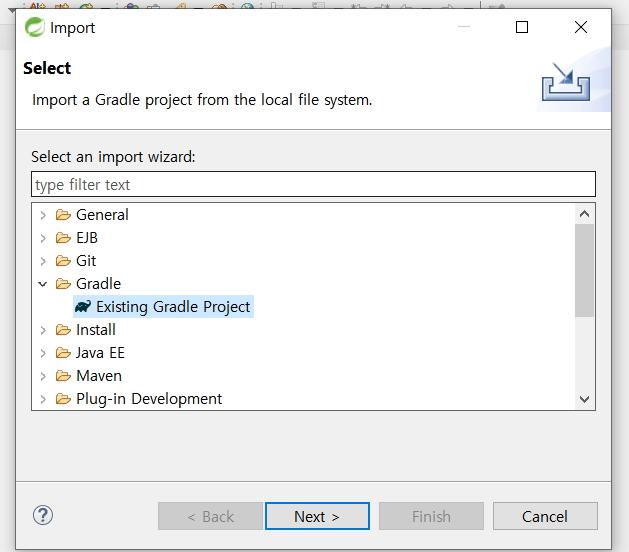Image resolution: width=629 pixels, height=552 pixels.
Task: Collapse the Gradle folder node
Action: click(x=43, y=284)
